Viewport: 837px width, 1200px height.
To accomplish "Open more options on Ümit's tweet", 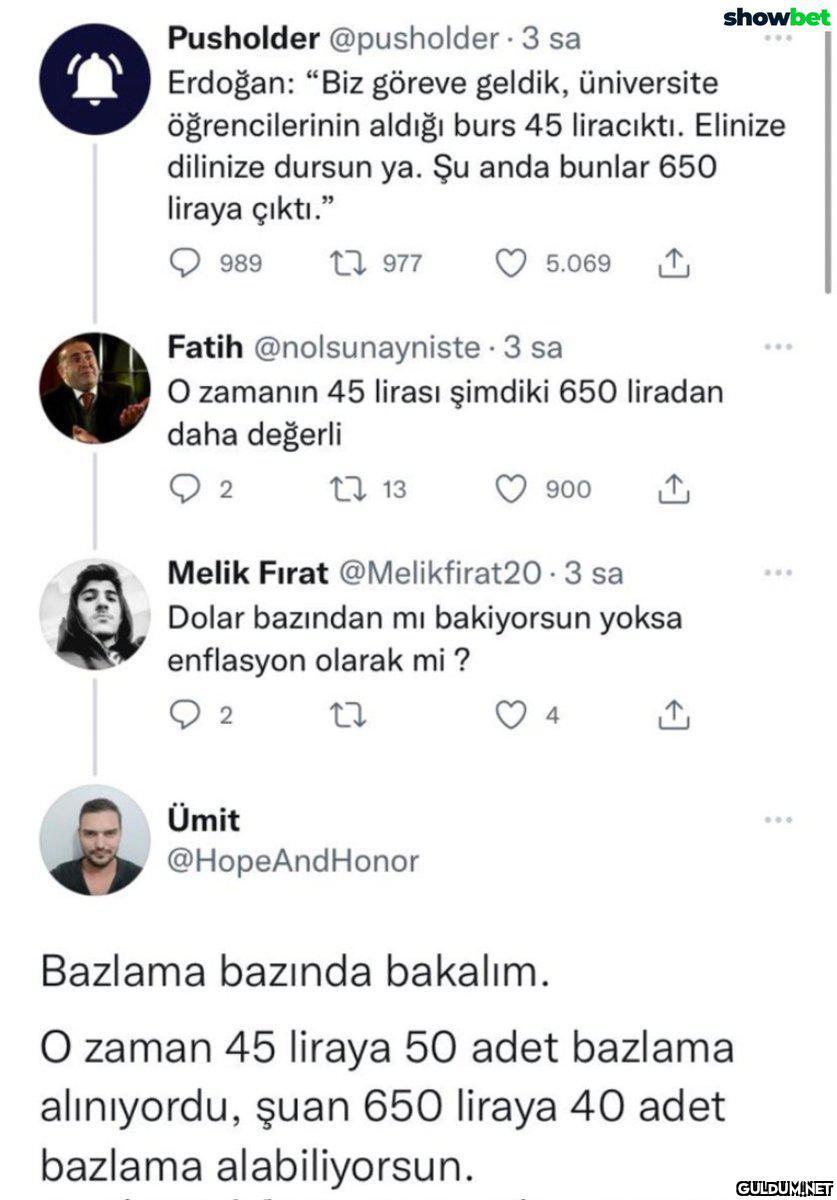I will pos(777,820).
